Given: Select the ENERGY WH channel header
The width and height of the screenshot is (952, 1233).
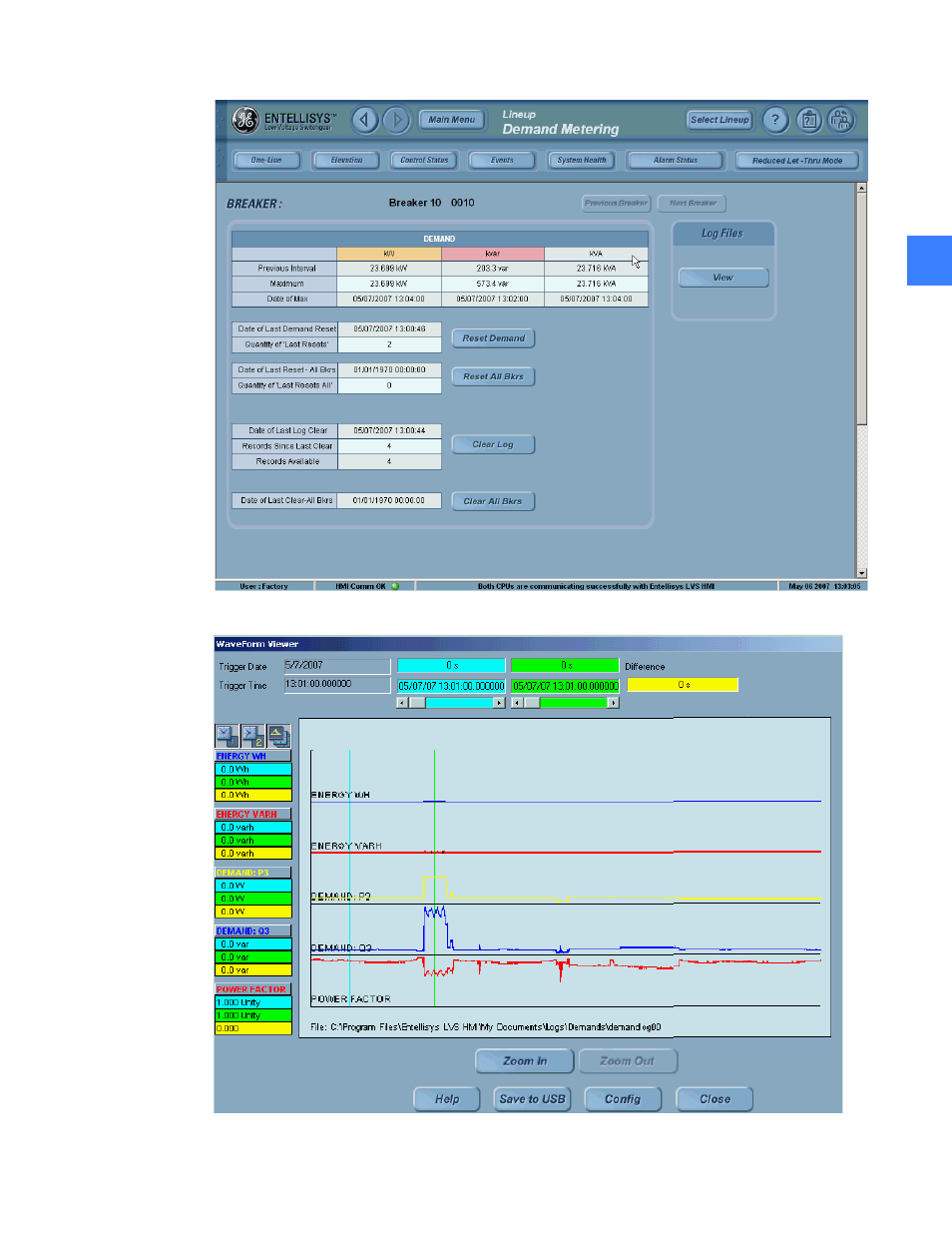Looking at the screenshot, I should tap(253, 757).
